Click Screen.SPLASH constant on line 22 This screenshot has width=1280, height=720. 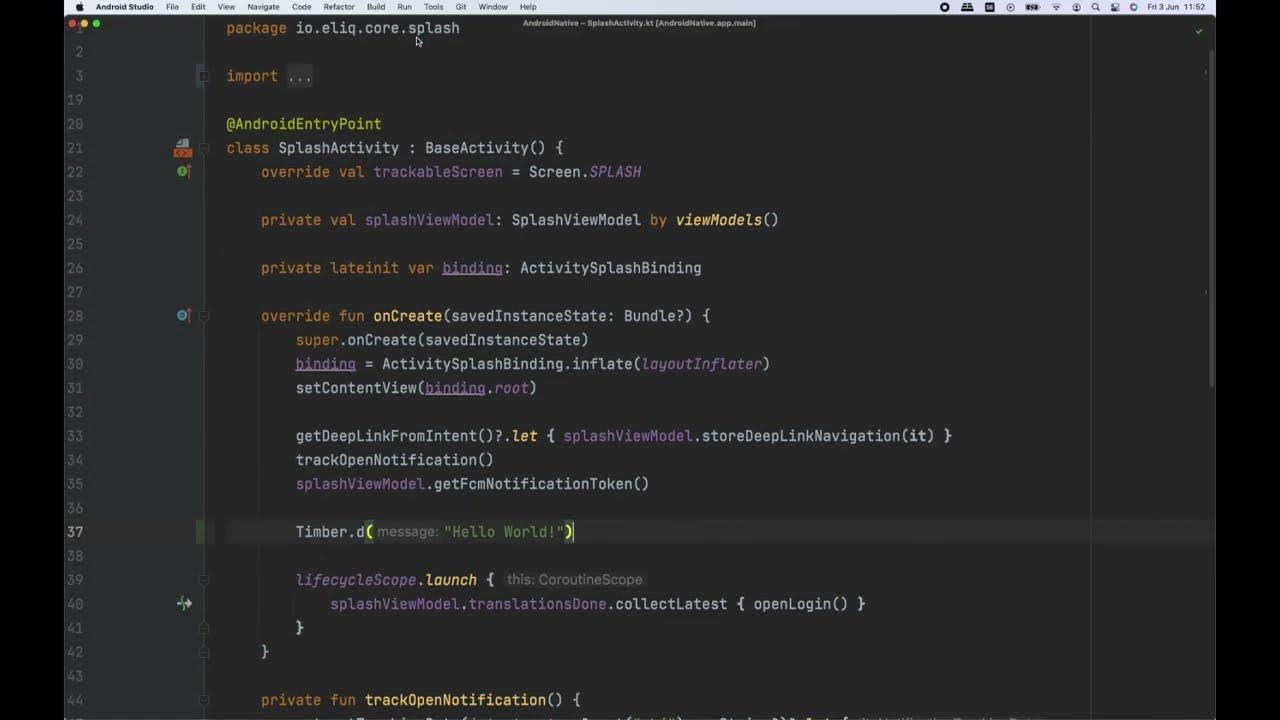(x=585, y=172)
